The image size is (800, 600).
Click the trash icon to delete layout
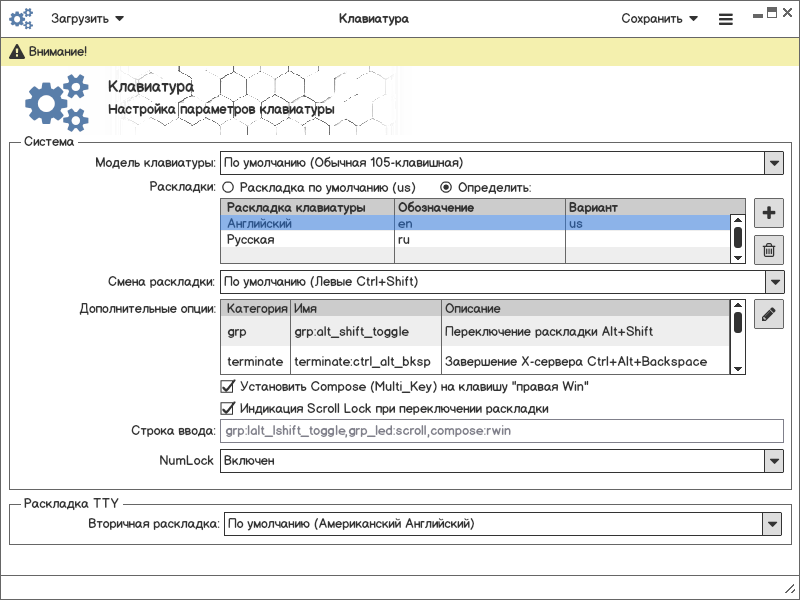[x=768, y=251]
